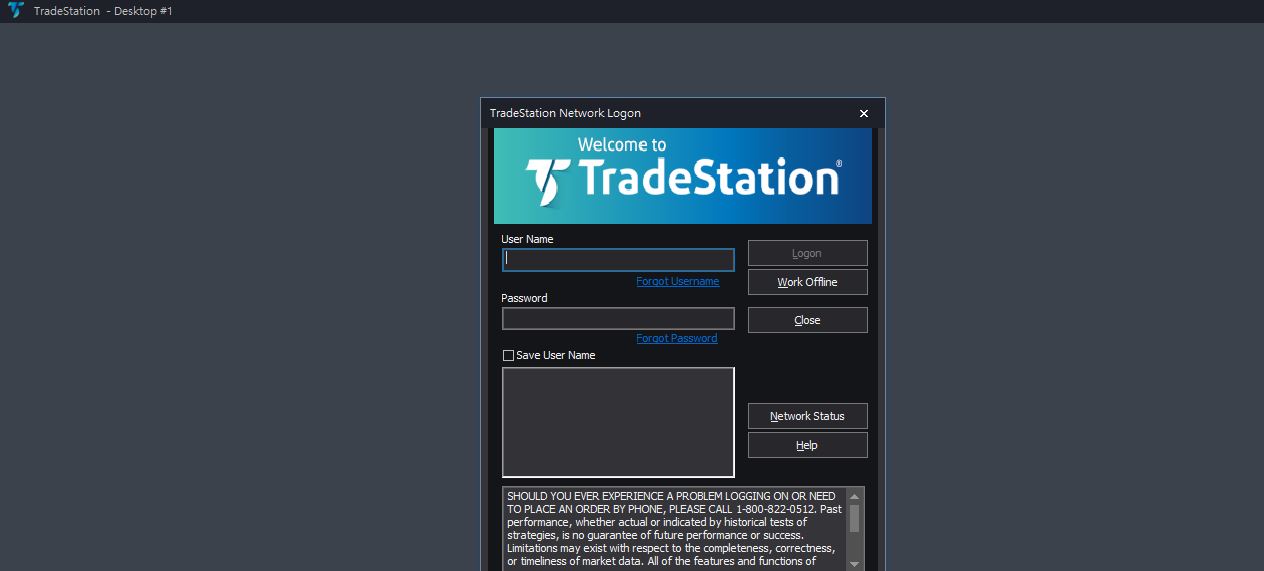Click the "SHOULD YOU EVER EXPERIENCE A PROBLEM LOGGING ON OR NEED" disclaimer line

tap(671, 496)
